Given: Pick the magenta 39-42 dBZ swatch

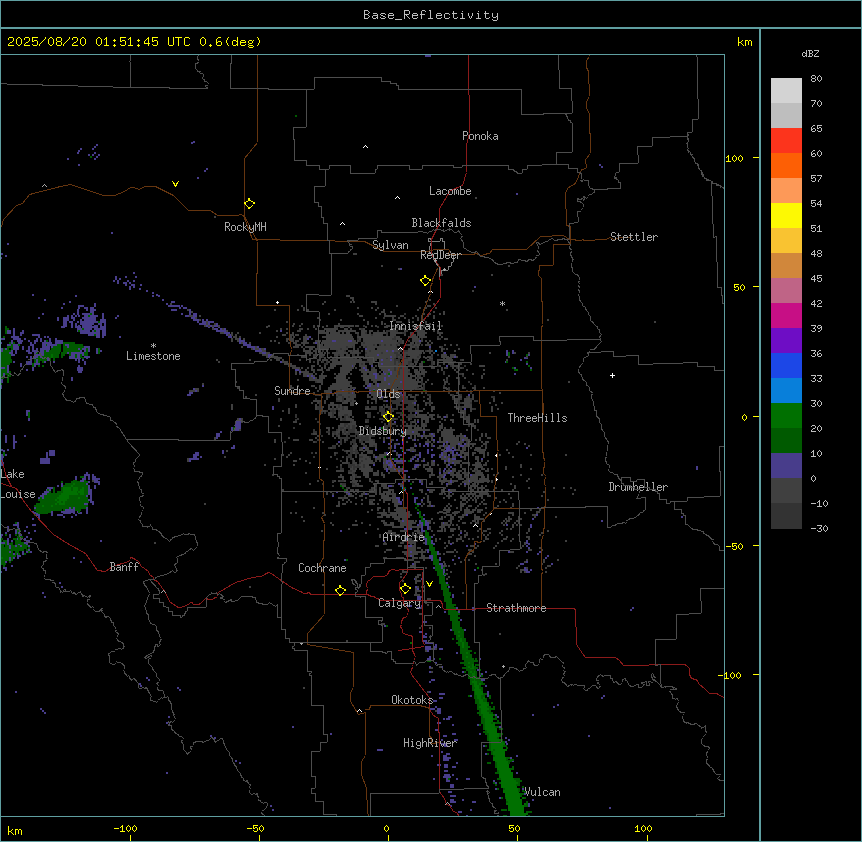Looking at the screenshot, I should pyautogui.click(x=786, y=315).
